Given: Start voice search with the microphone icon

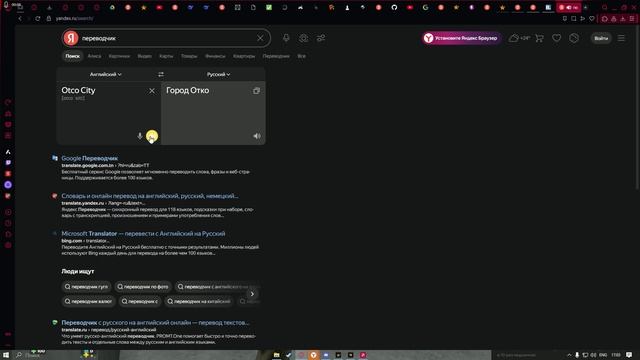Looking at the screenshot, I should click(286, 38).
